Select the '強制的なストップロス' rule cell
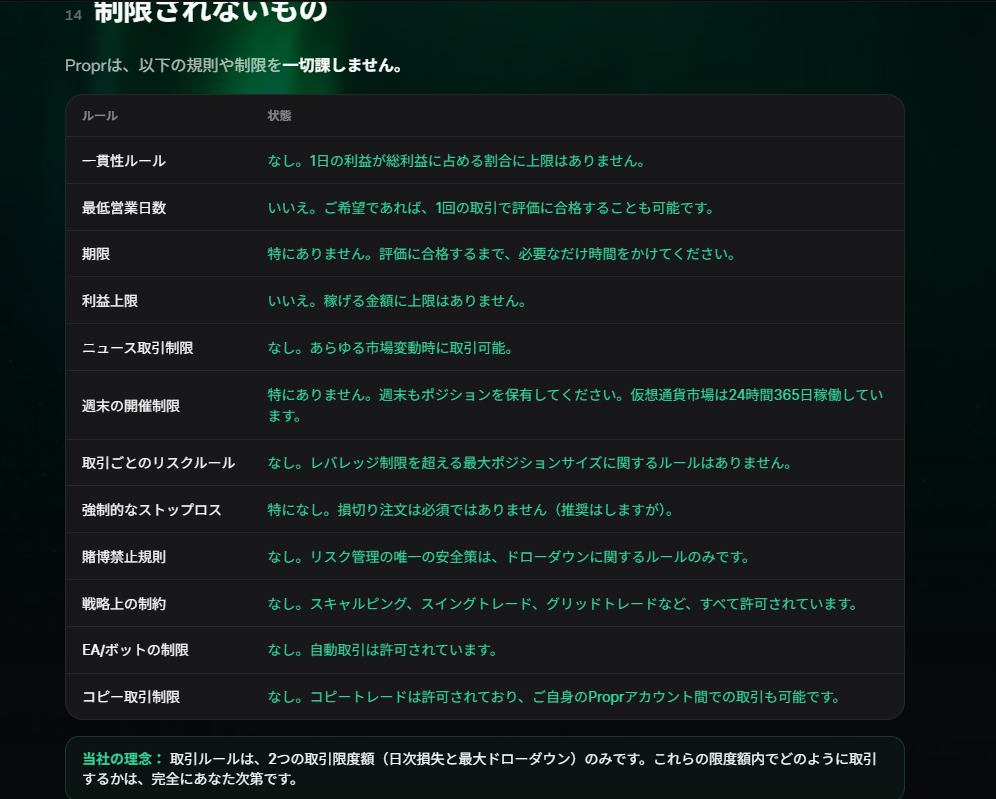This screenshot has width=996, height=799. pos(152,510)
